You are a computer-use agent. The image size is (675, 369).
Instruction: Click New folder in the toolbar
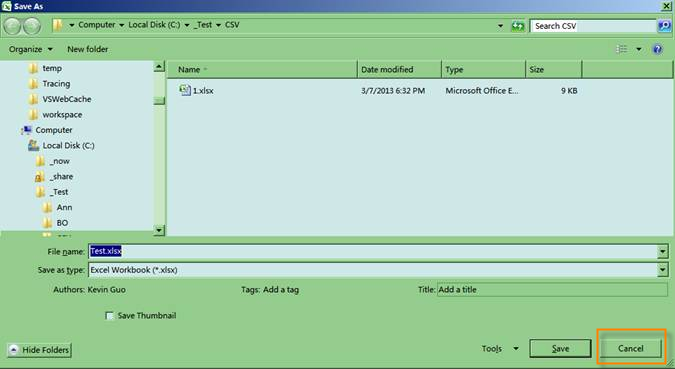click(87, 49)
